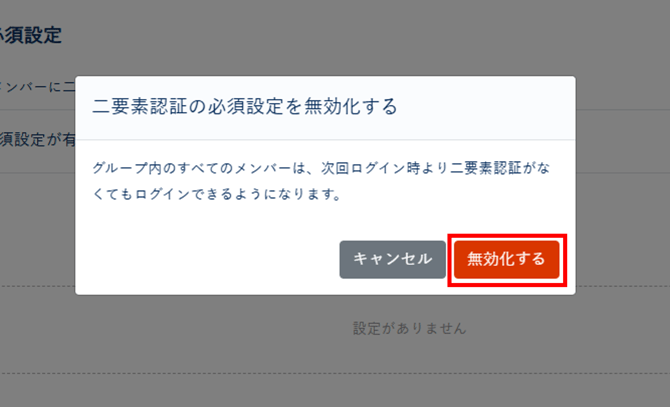Click the dark backdrop above the dialog

pos(325,38)
